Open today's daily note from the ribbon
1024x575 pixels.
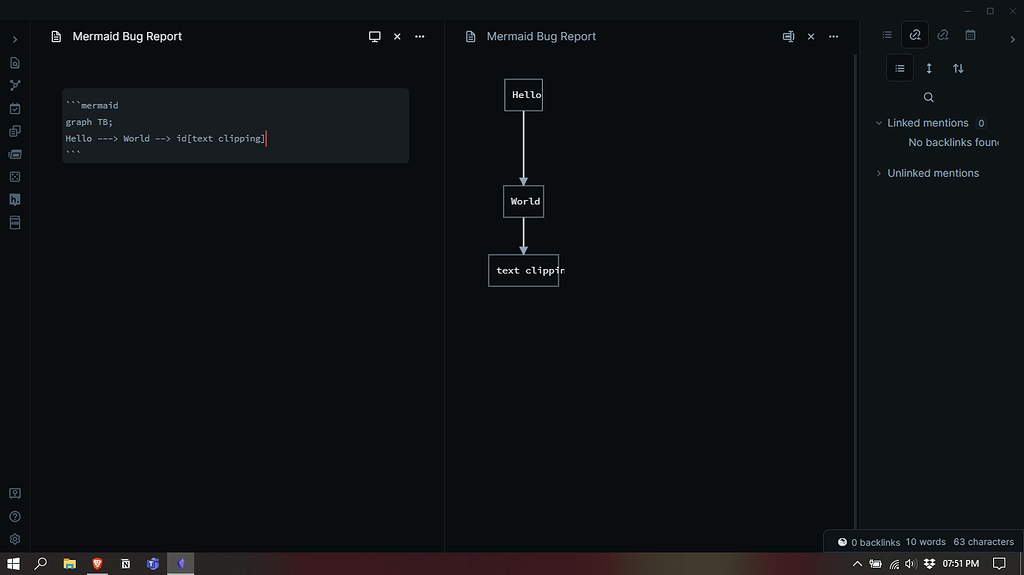(x=15, y=108)
